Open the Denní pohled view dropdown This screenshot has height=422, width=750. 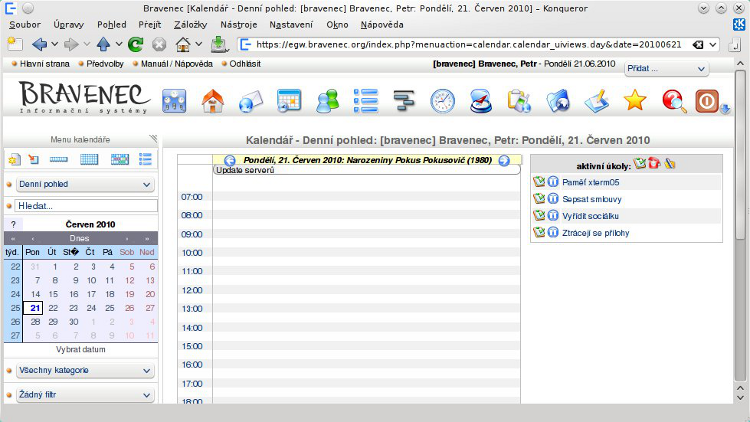pos(85,184)
